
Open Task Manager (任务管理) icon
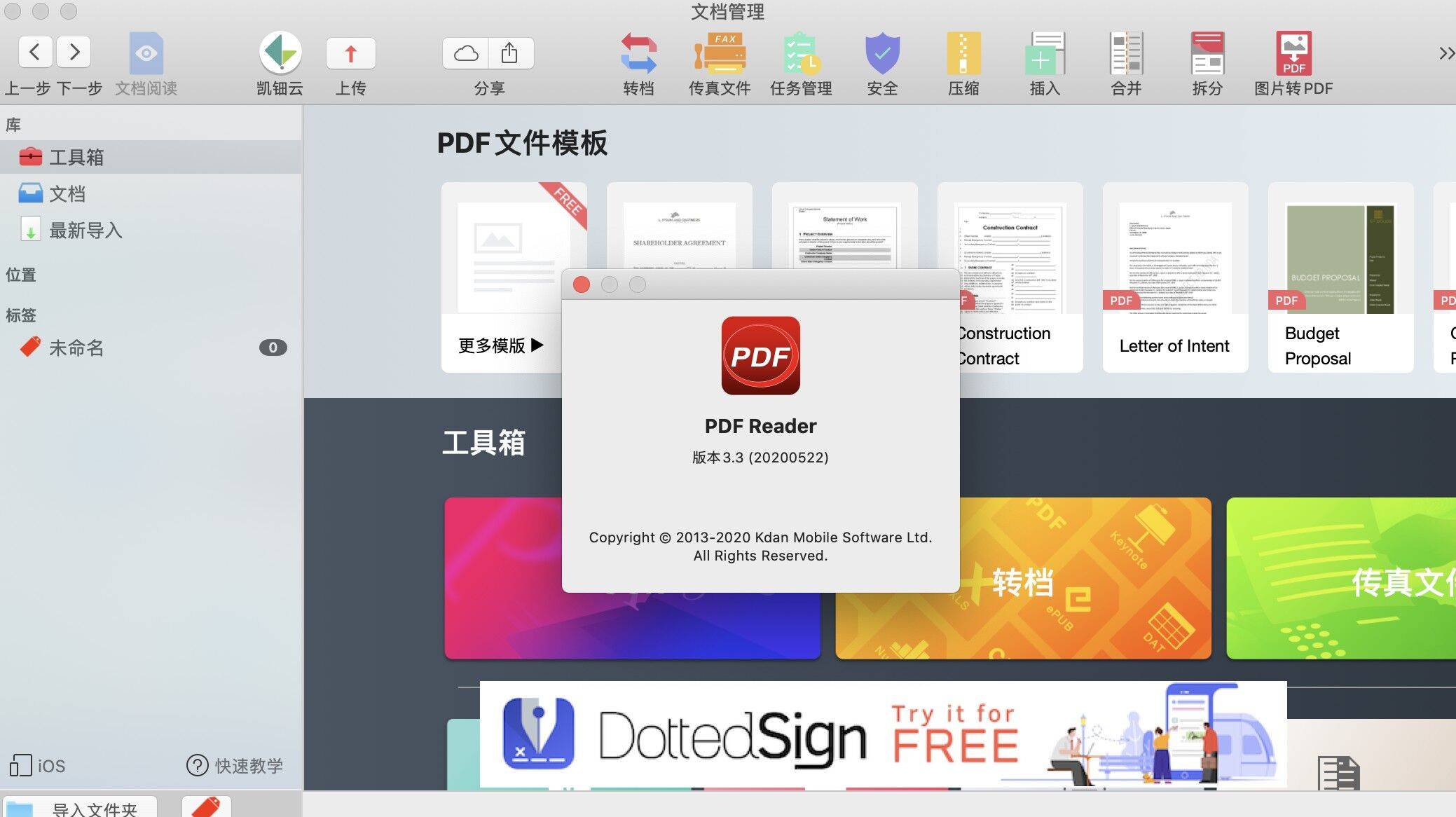pos(801,54)
